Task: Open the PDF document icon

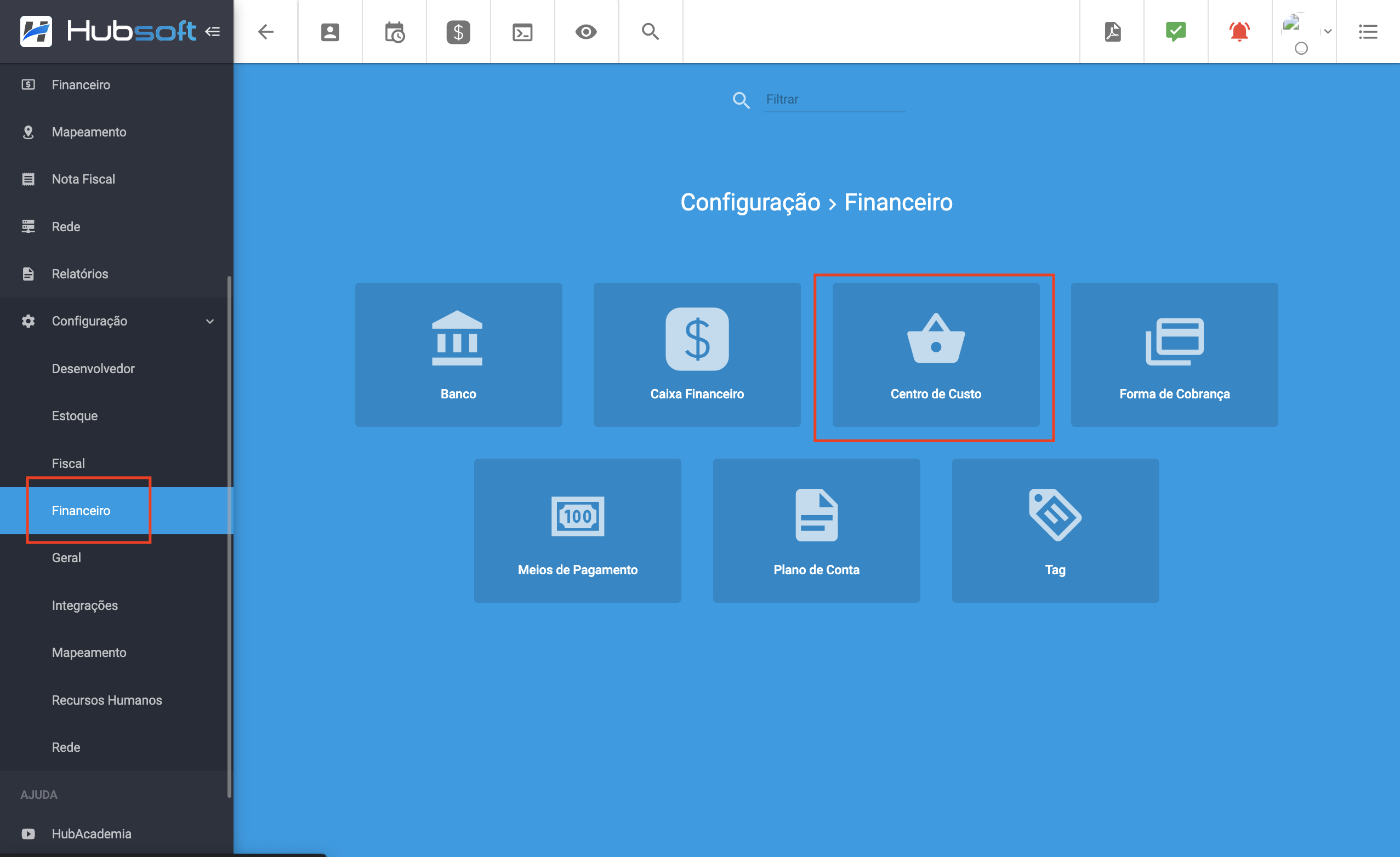Action: pyautogui.click(x=1113, y=32)
